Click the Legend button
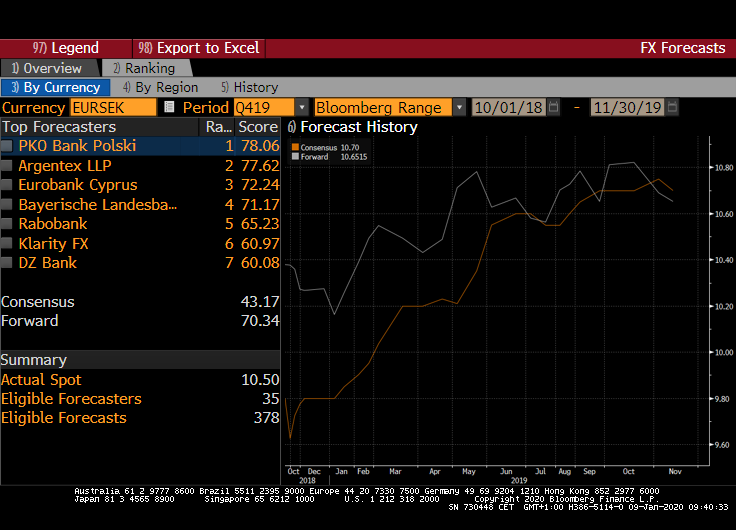 [x=66, y=48]
